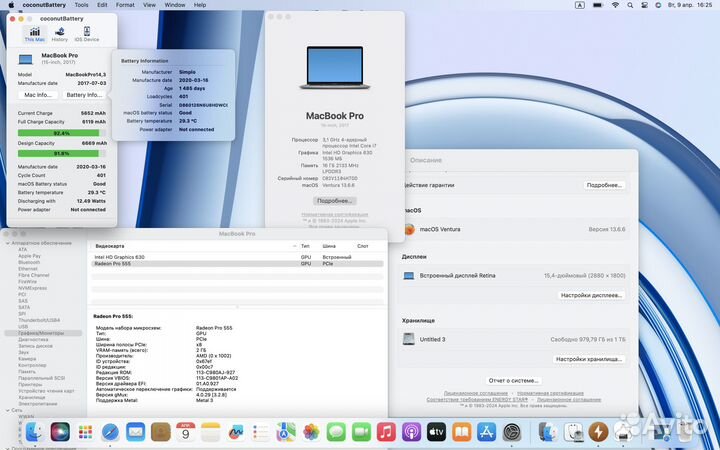Open ENERGY STAR compliance link
Screen dimensions: 720x450
point(477,399)
